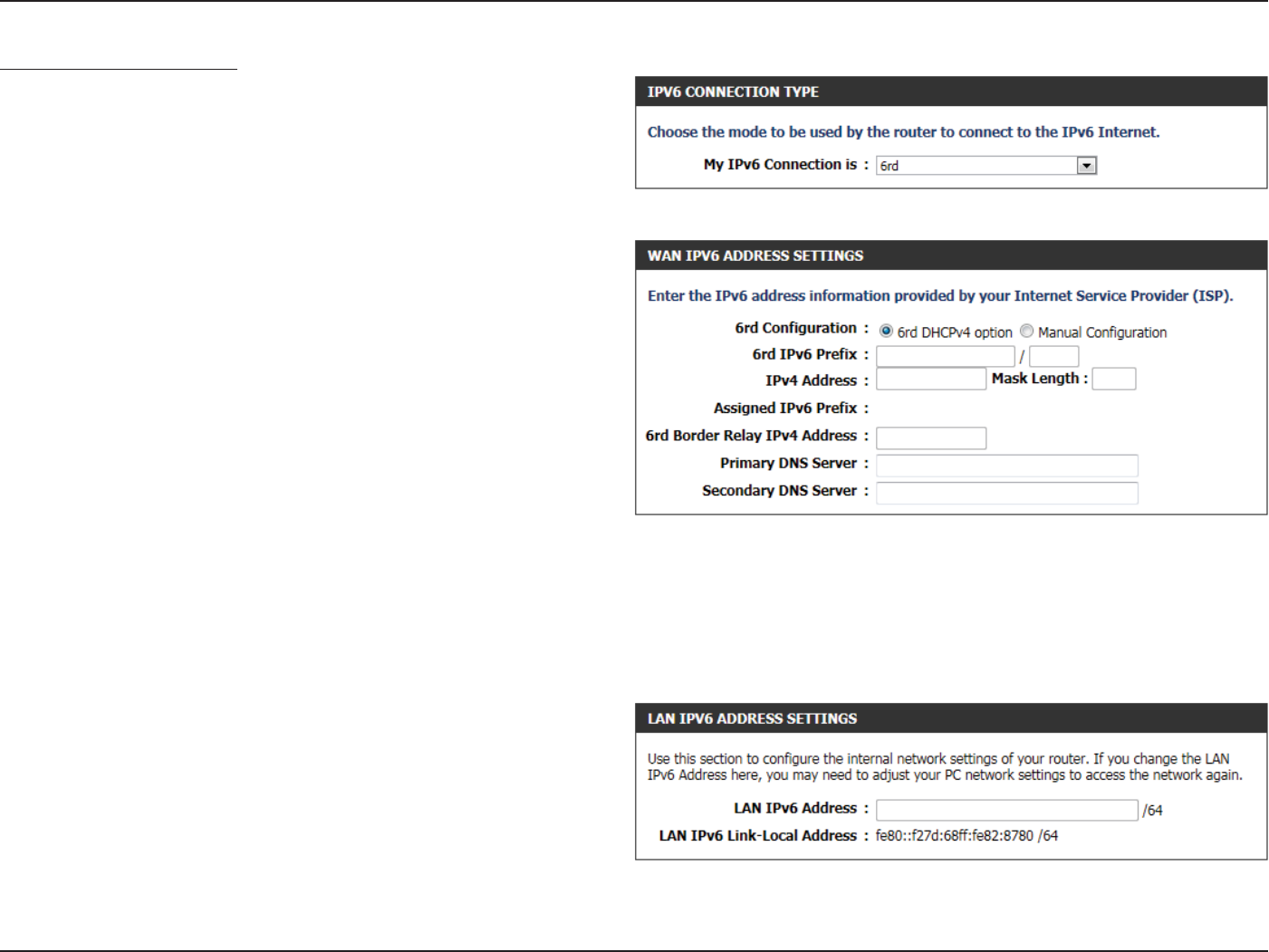
Task: Click the 6rd connection type combo box
Action: (986, 165)
